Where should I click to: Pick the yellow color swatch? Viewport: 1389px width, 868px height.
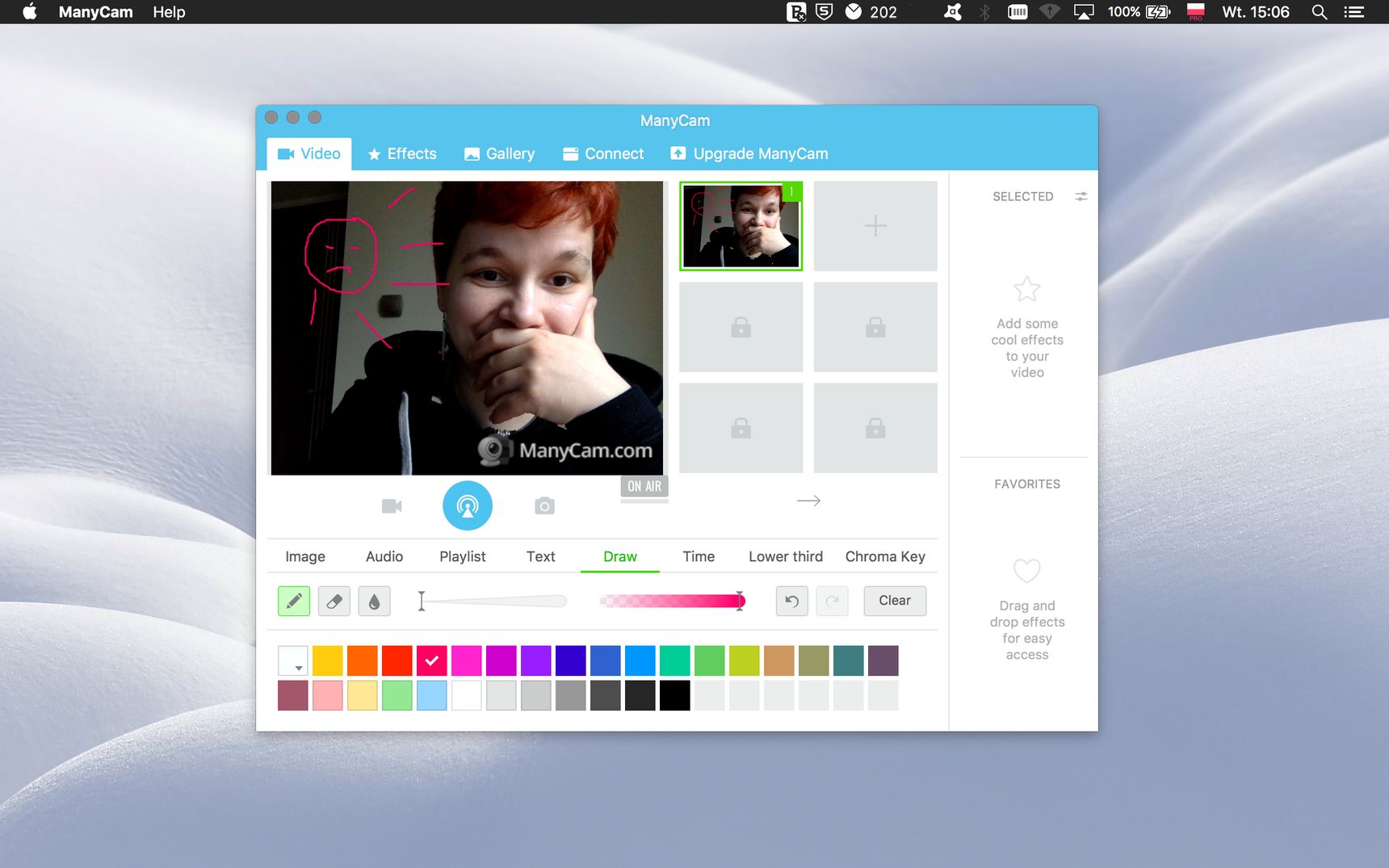point(328,660)
